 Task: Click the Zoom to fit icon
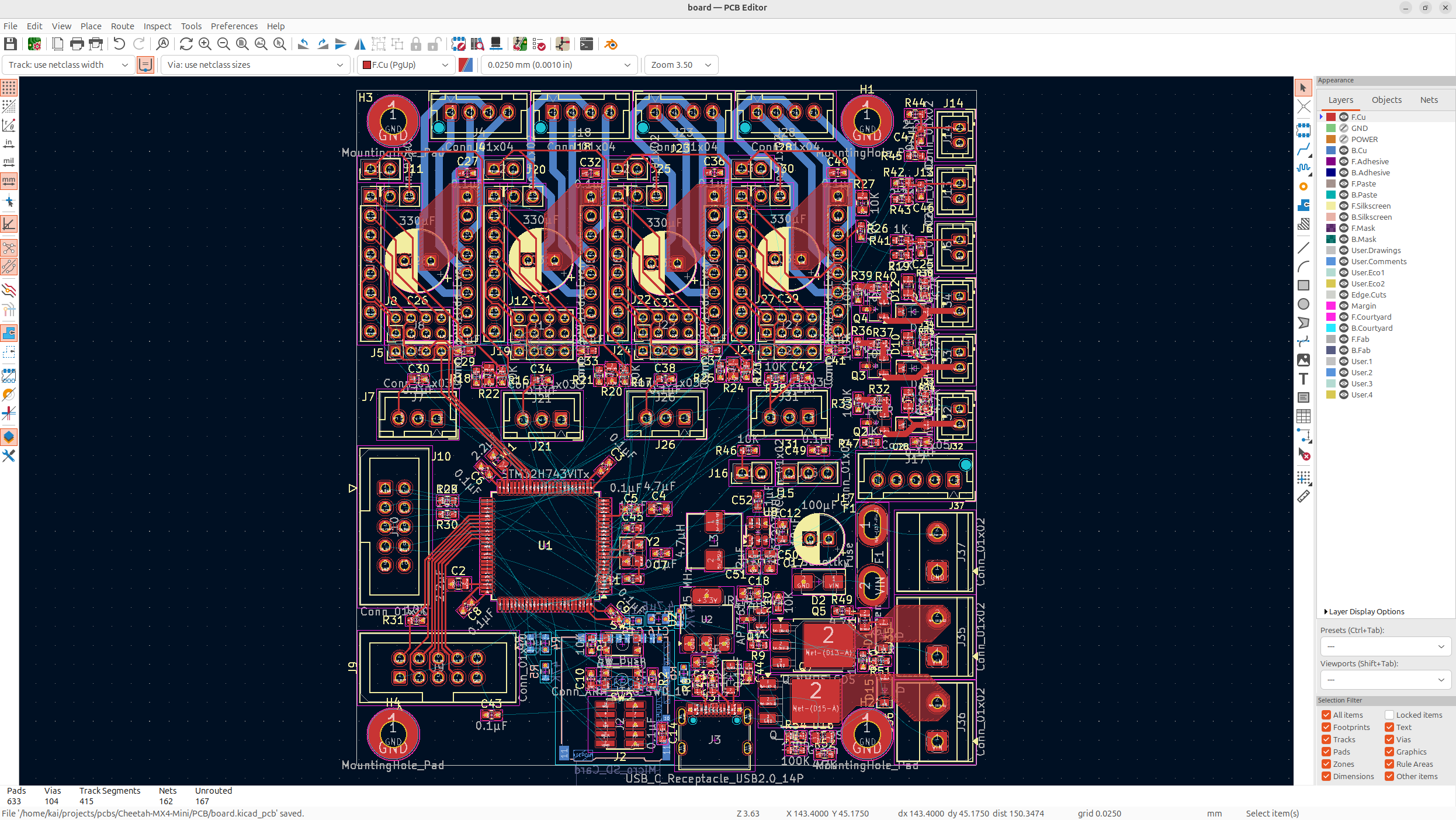tap(242, 44)
